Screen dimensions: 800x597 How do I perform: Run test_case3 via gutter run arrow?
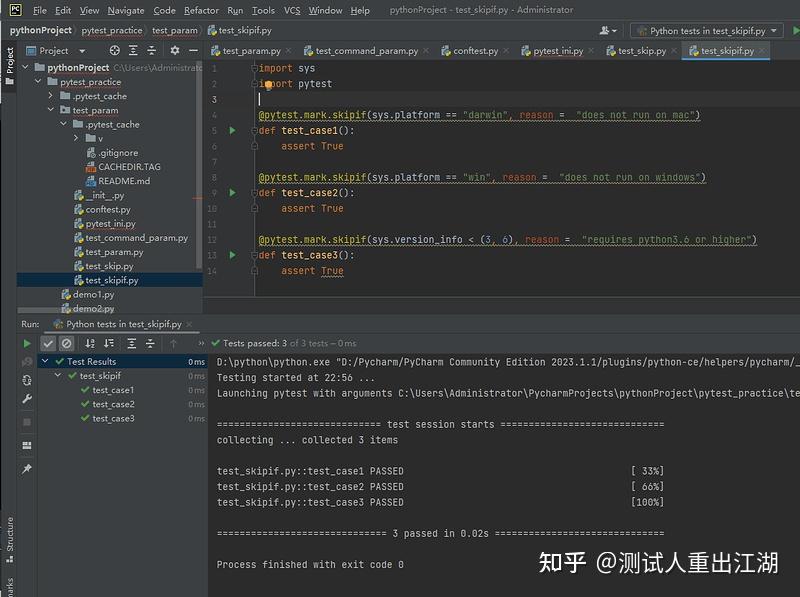click(233, 255)
